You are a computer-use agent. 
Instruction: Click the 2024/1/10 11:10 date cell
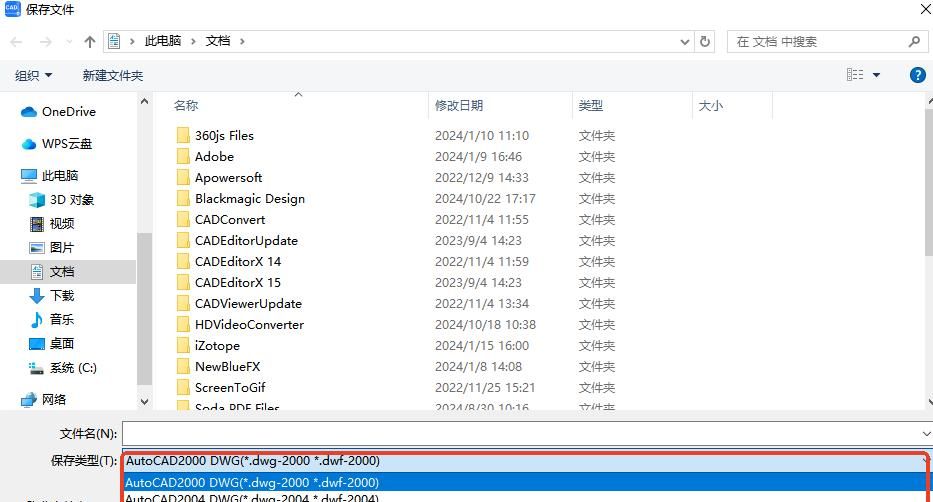pyautogui.click(x=482, y=136)
